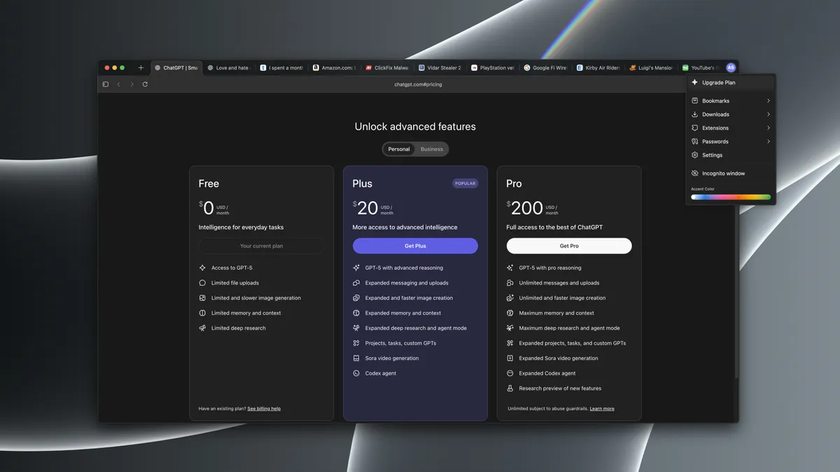
Task: Click the chatgpt.com address bar
Action: click(x=418, y=84)
